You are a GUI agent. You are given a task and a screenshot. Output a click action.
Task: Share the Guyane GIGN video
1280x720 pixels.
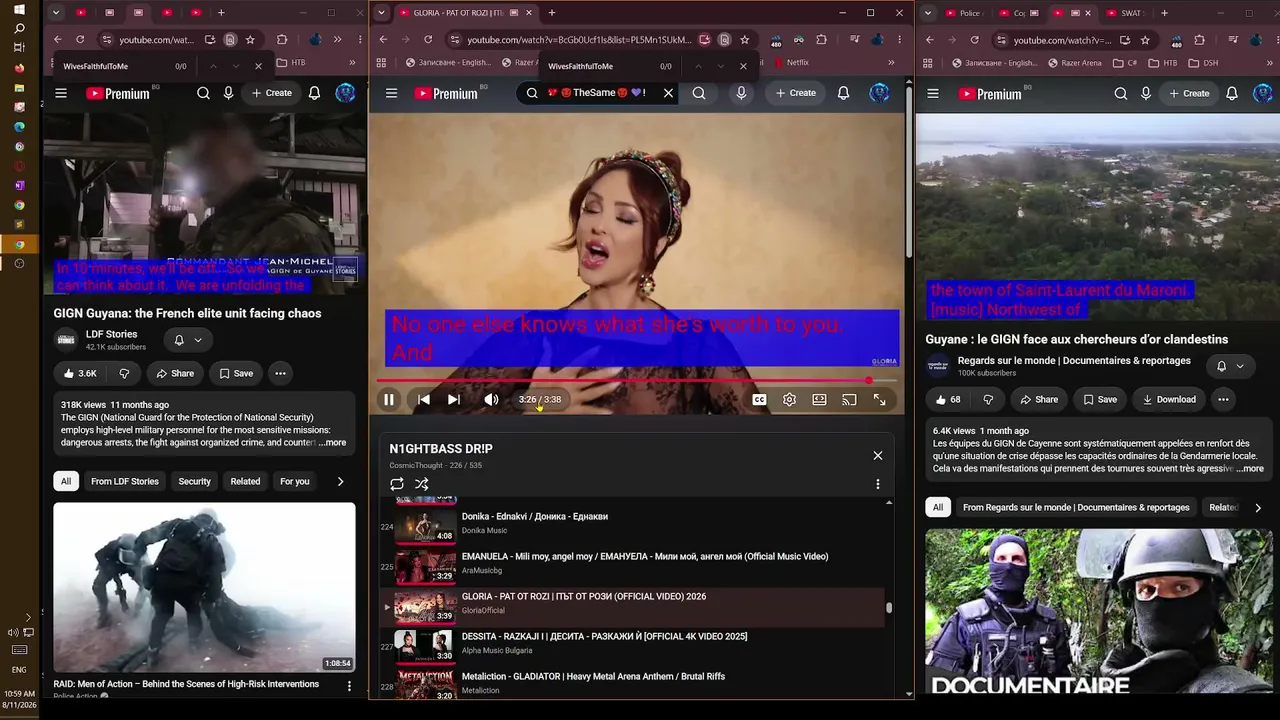coord(1038,399)
